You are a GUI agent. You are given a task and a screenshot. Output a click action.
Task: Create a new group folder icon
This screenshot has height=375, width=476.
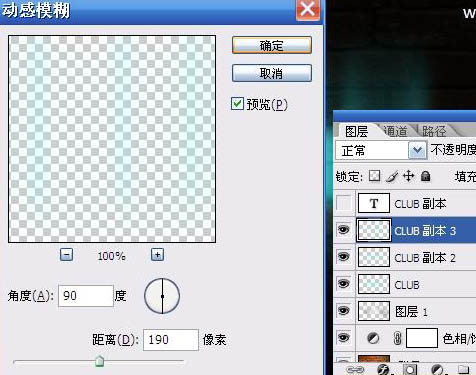pyautogui.click(x=463, y=369)
